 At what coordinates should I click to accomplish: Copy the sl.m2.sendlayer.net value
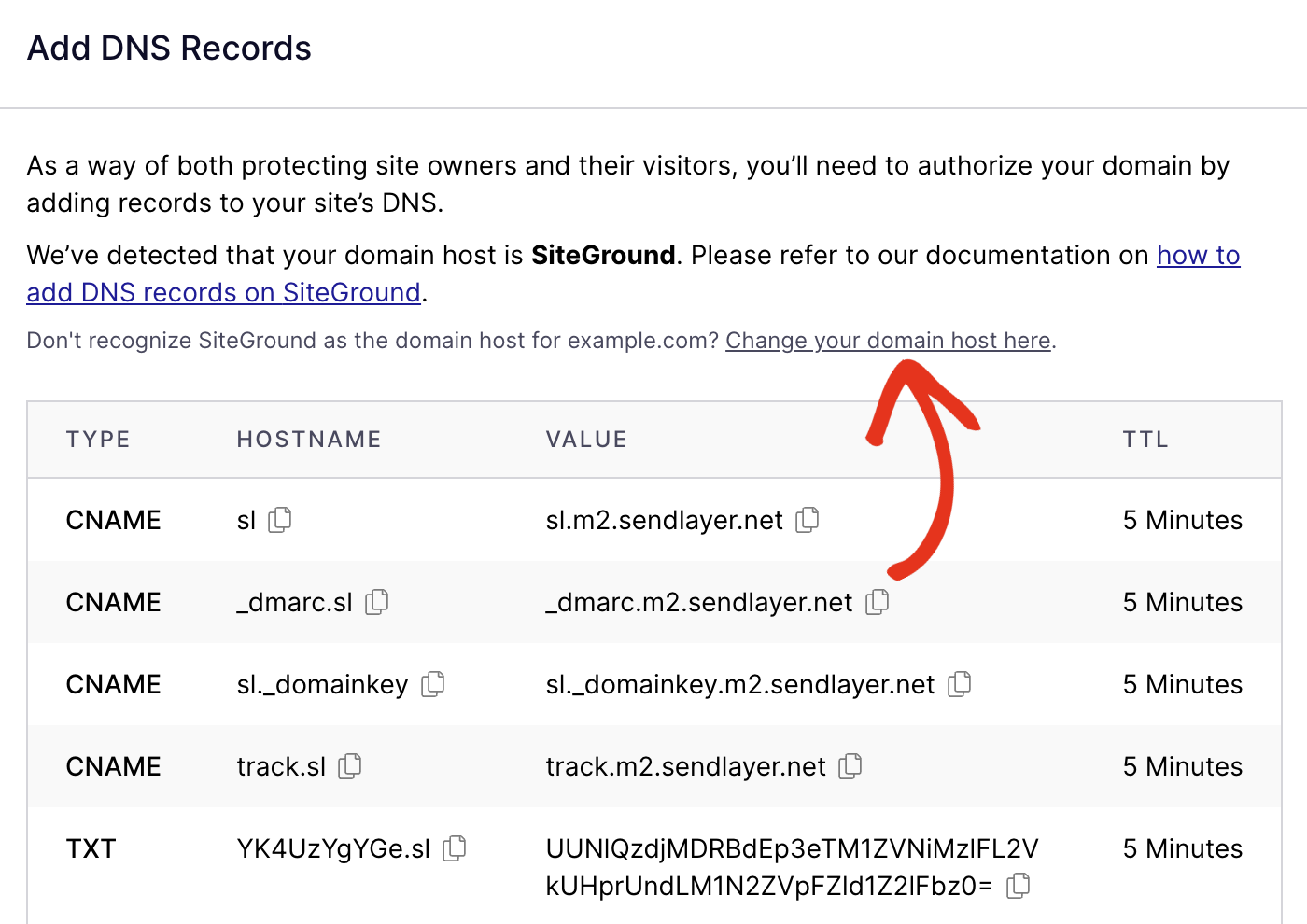point(807,520)
